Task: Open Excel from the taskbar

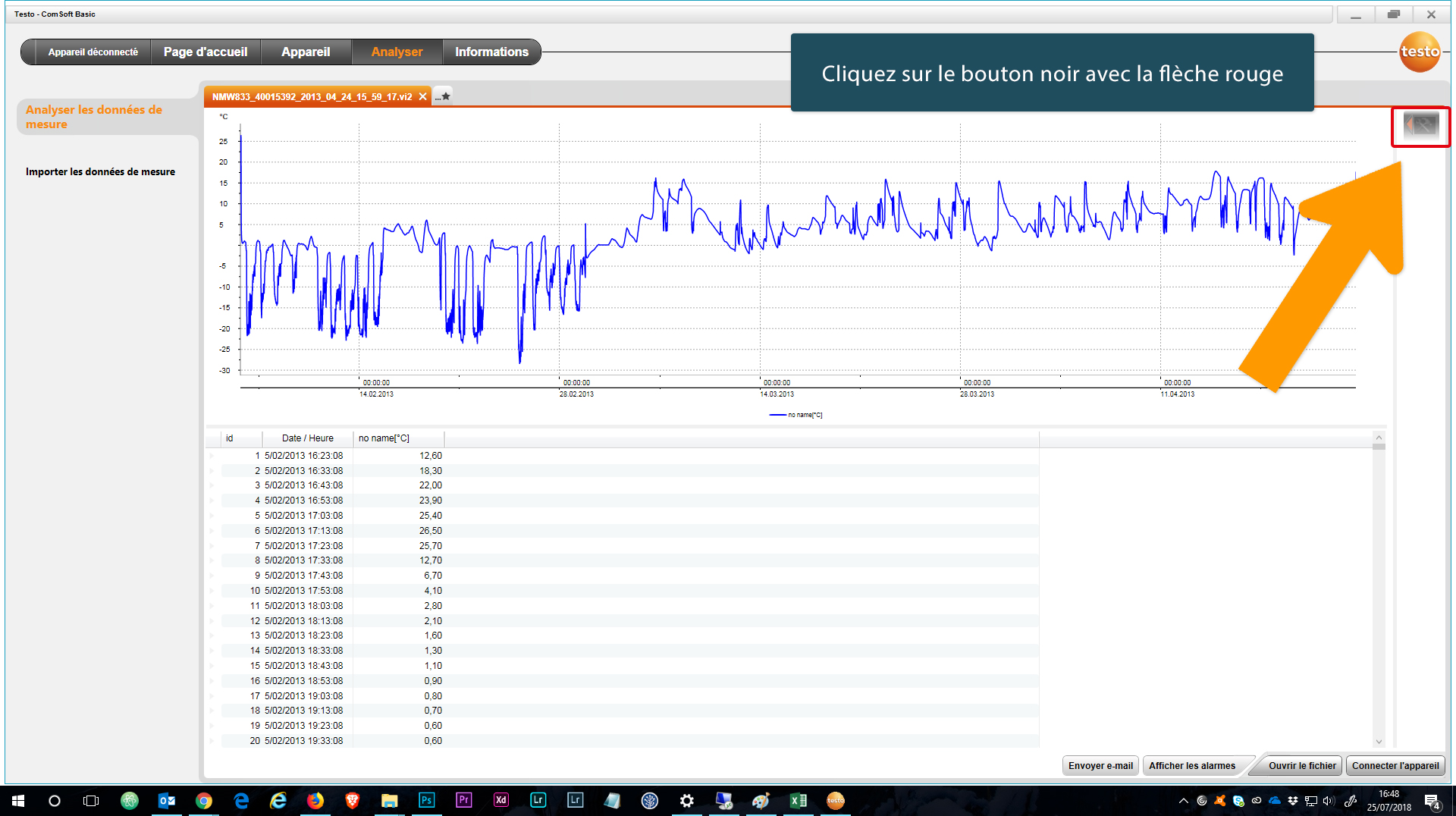Action: (799, 801)
